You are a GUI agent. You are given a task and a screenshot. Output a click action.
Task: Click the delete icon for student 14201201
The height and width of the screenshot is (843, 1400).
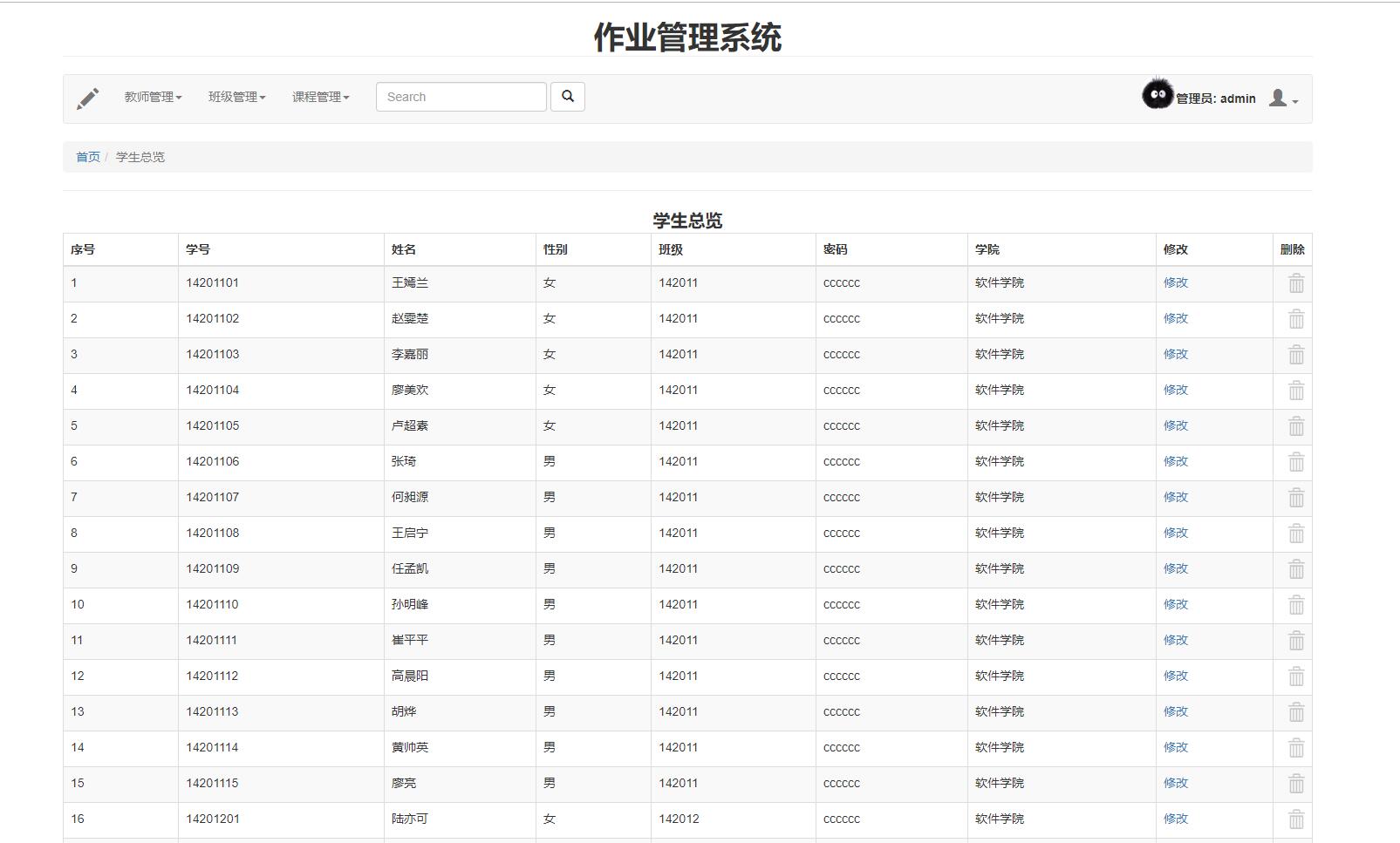click(x=1294, y=819)
